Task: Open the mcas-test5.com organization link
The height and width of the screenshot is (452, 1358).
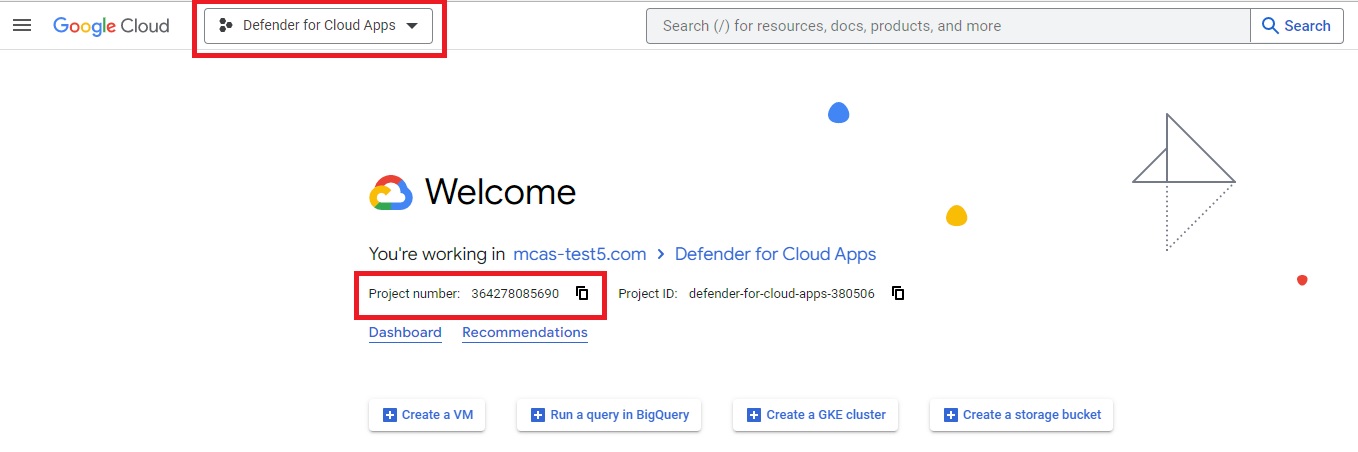Action: tap(580, 254)
